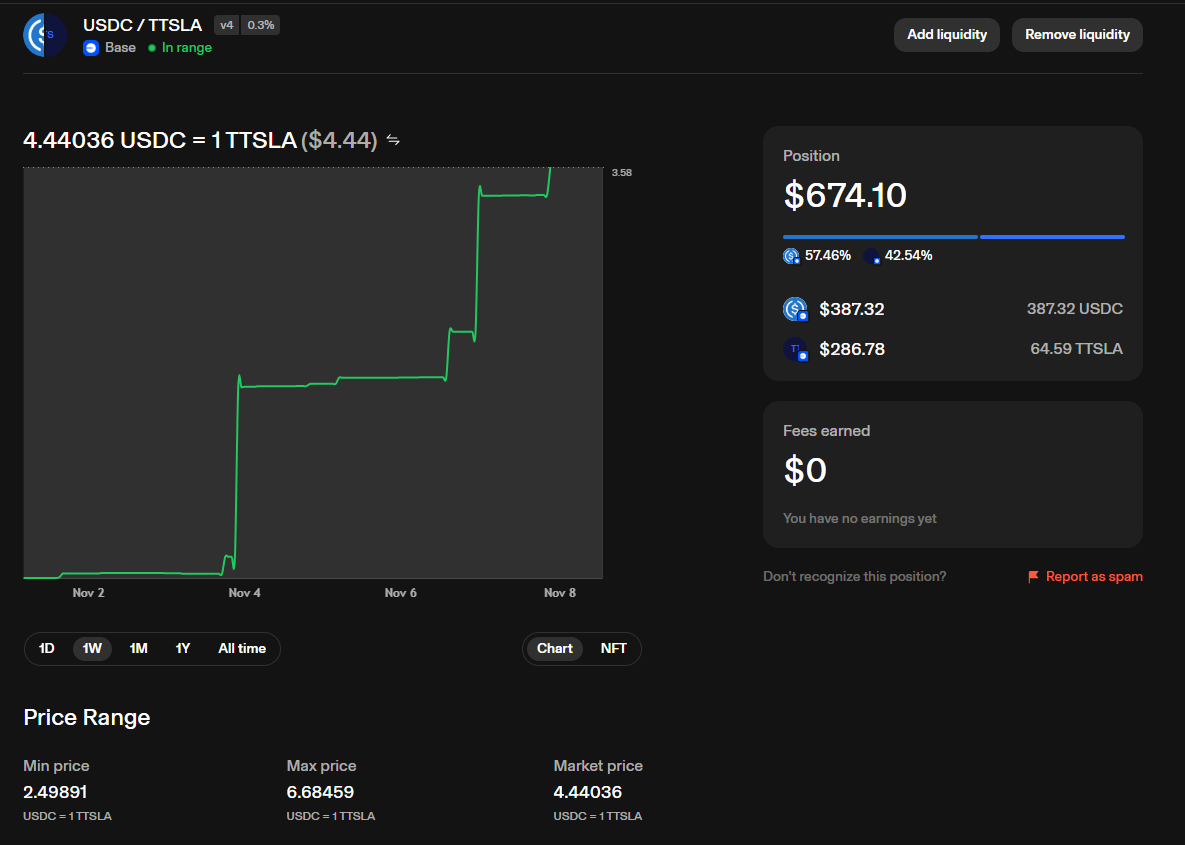Set chart range to 1Y
The width and height of the screenshot is (1185, 845).
point(183,649)
